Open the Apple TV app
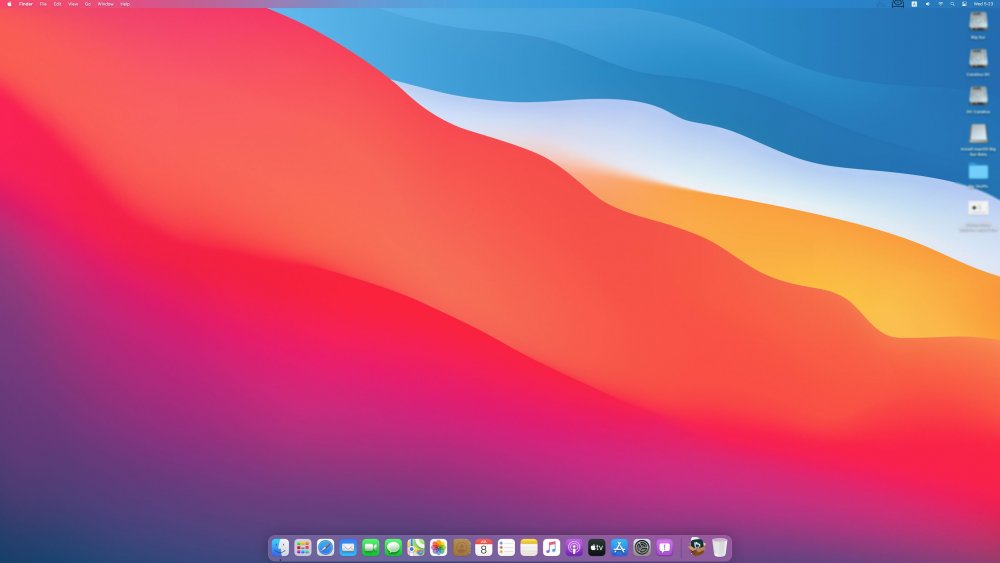The width and height of the screenshot is (1000, 563). (x=597, y=547)
